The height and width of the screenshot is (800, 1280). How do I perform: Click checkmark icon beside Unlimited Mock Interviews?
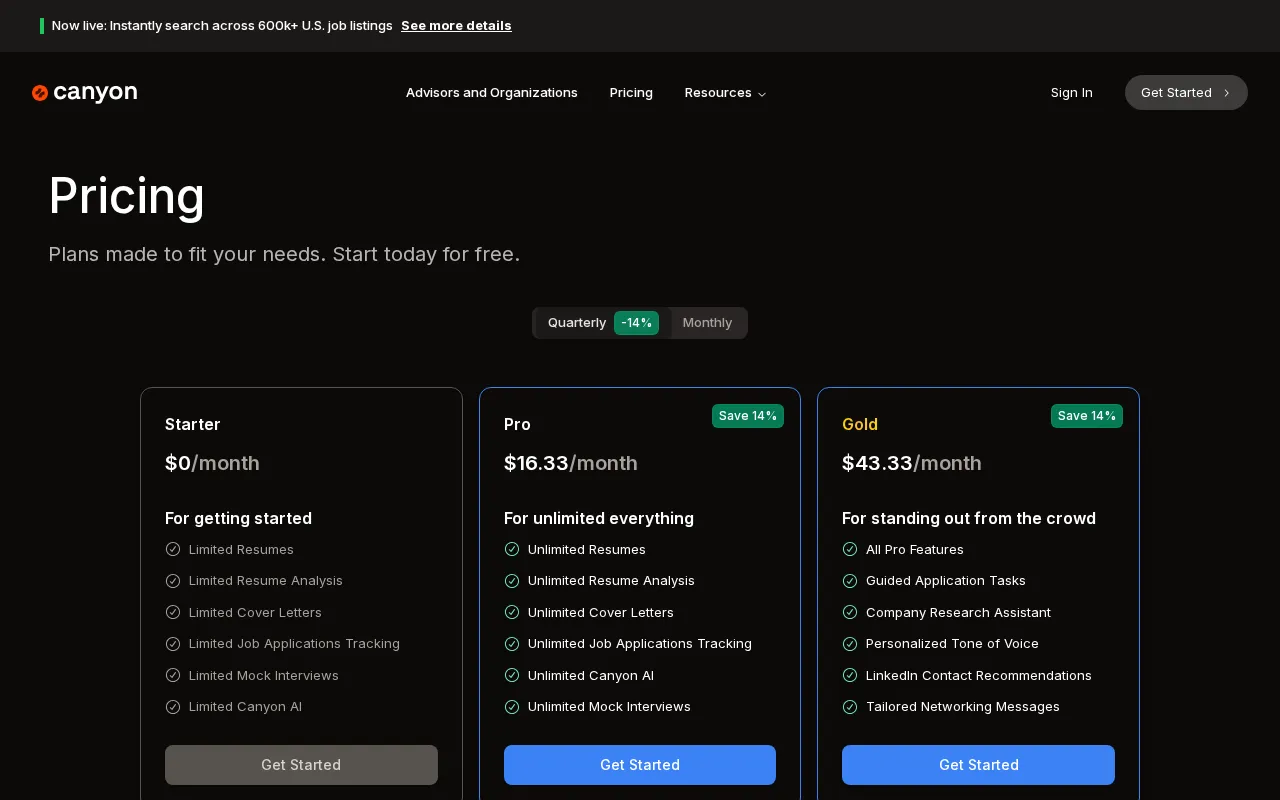tap(512, 707)
